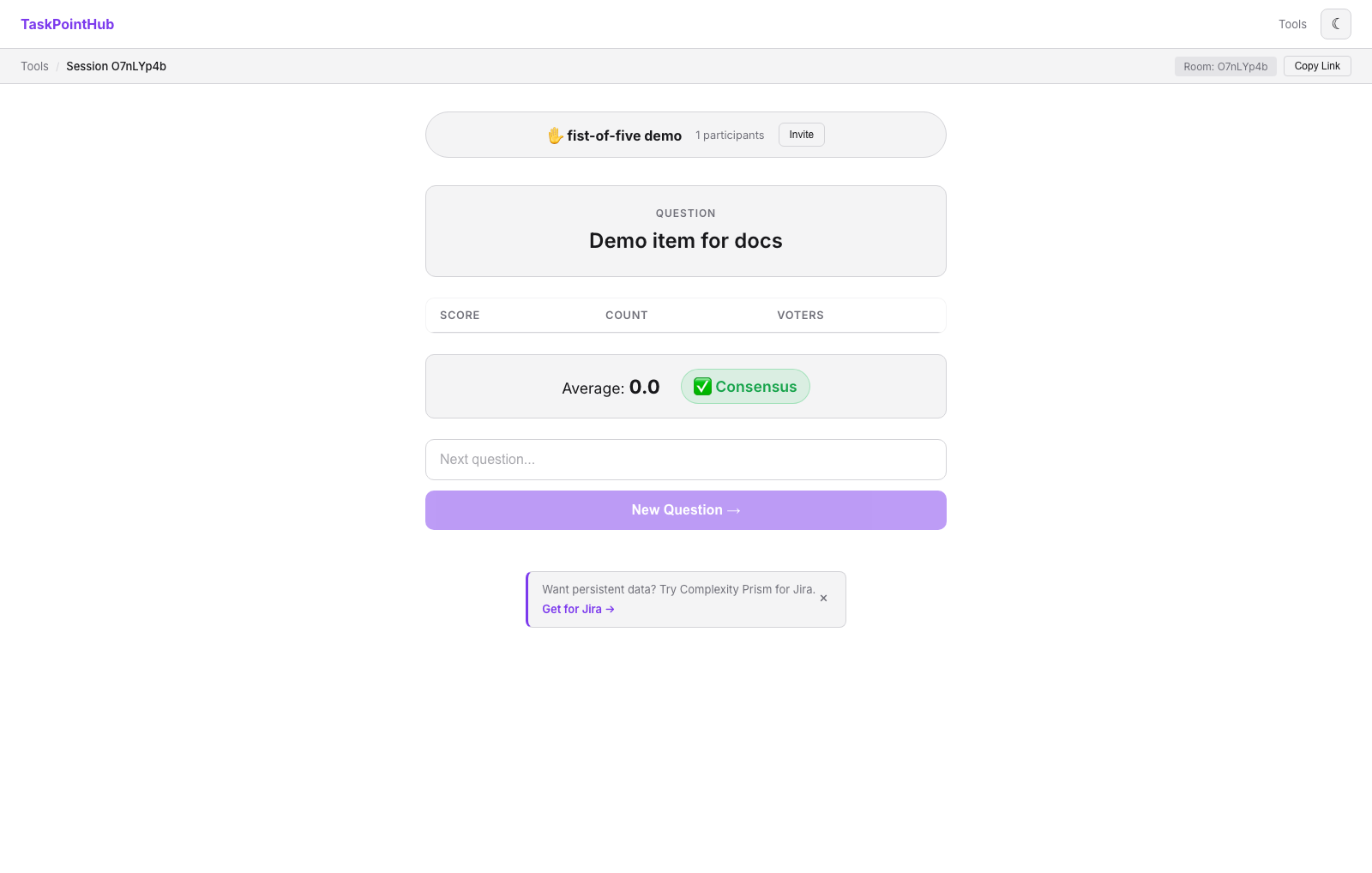Open Tools in the top navigation

[1292, 24]
